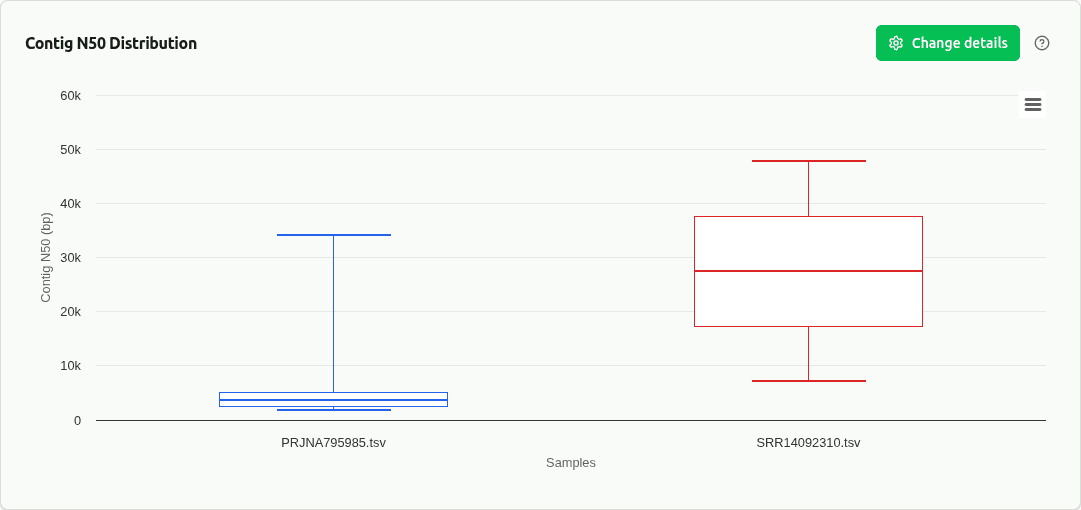Viewport: 1081px width, 510px height.
Task: Click the red median line of SRR14092310
Action: tap(808, 271)
